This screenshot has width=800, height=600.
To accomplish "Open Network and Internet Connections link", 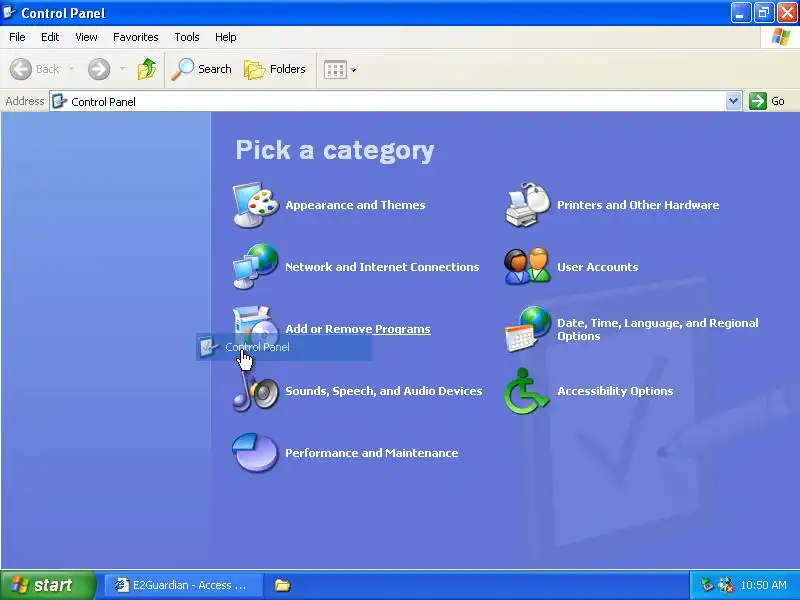I will pyautogui.click(x=382, y=266).
